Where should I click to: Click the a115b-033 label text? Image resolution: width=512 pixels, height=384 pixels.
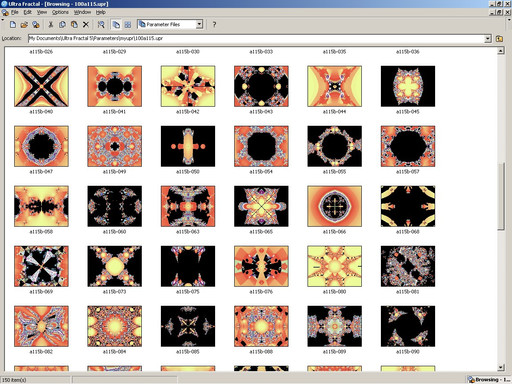point(261,52)
